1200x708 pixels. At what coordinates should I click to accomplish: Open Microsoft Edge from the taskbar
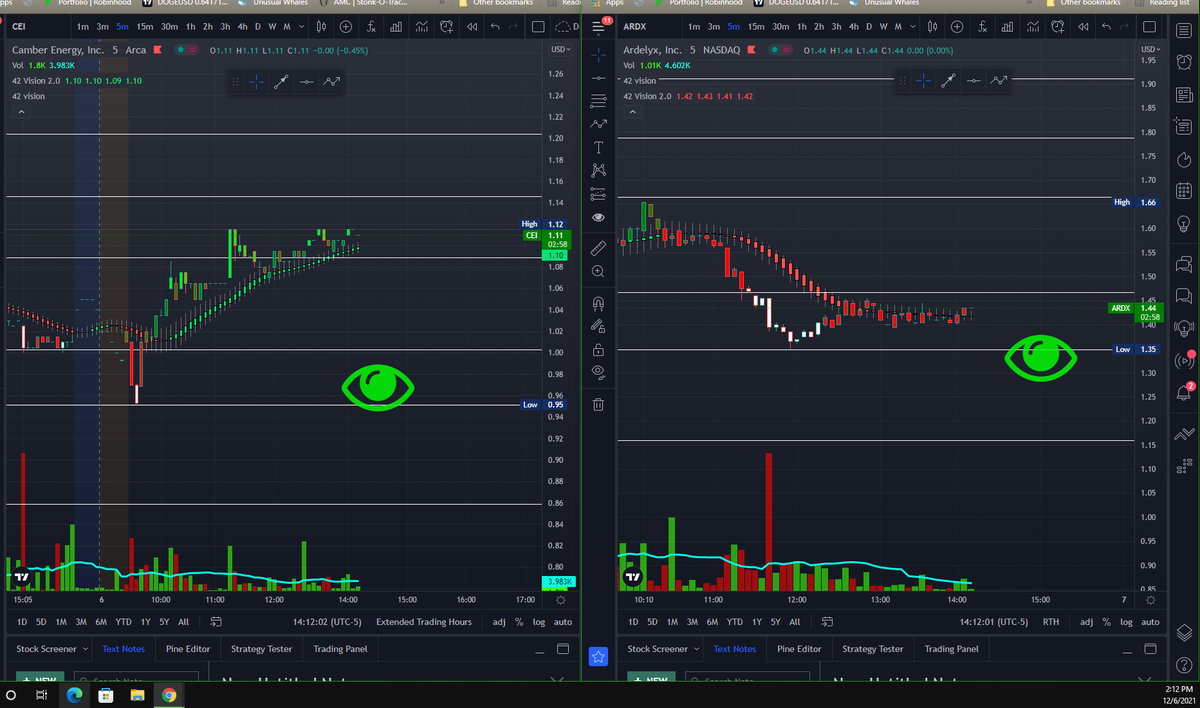(75, 694)
